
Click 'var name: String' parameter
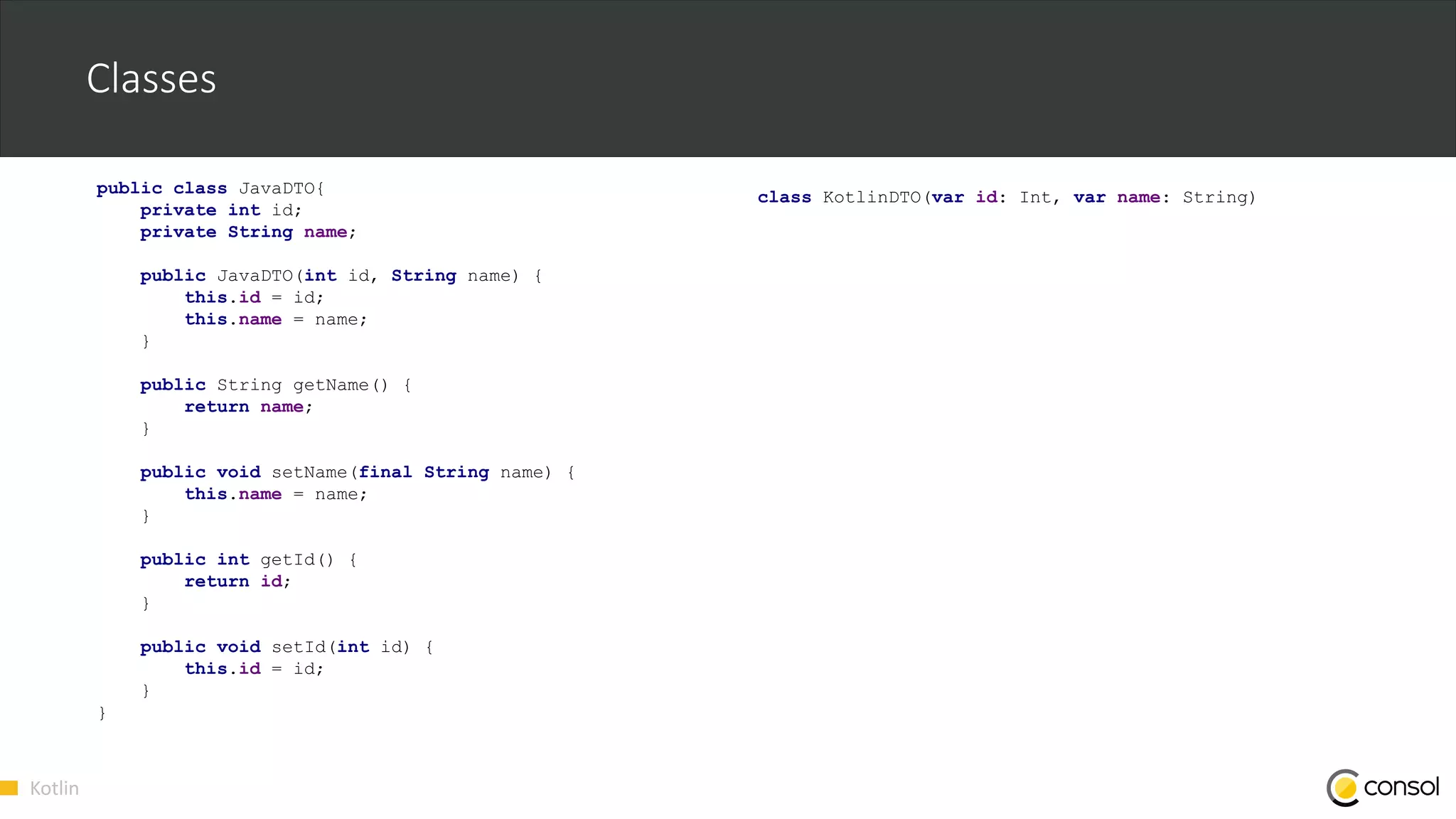(x=1161, y=198)
